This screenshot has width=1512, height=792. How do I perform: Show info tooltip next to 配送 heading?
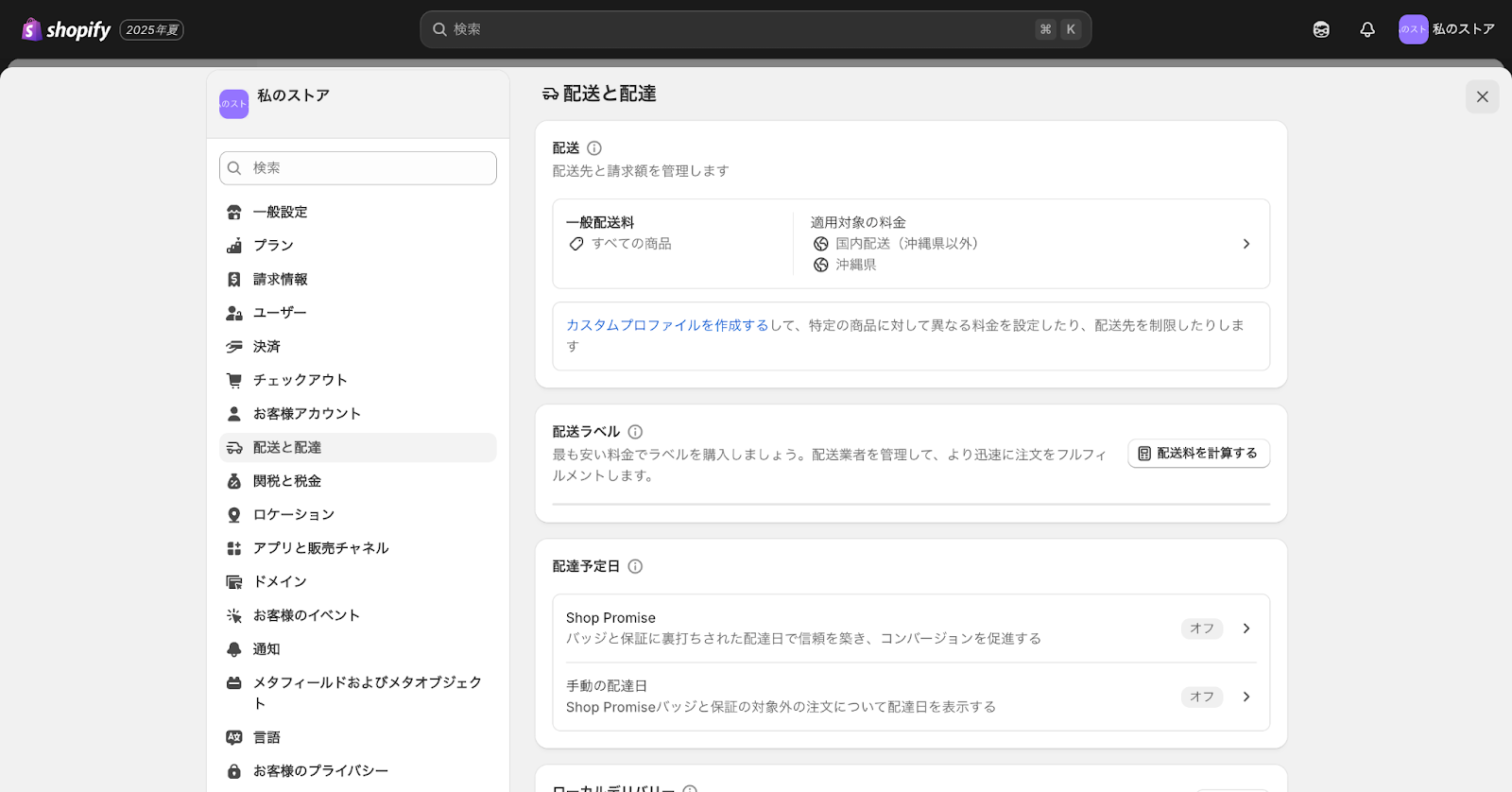point(594,148)
